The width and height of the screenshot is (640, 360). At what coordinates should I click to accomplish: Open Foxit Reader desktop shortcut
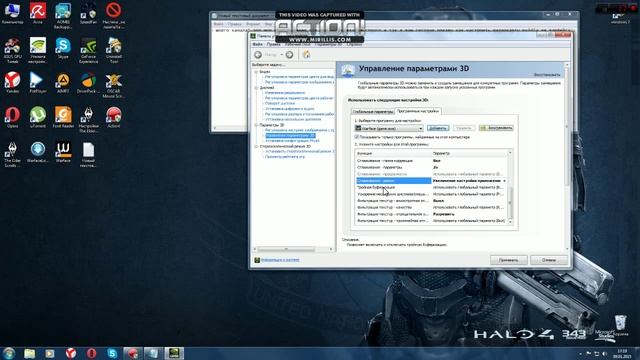(x=63, y=118)
